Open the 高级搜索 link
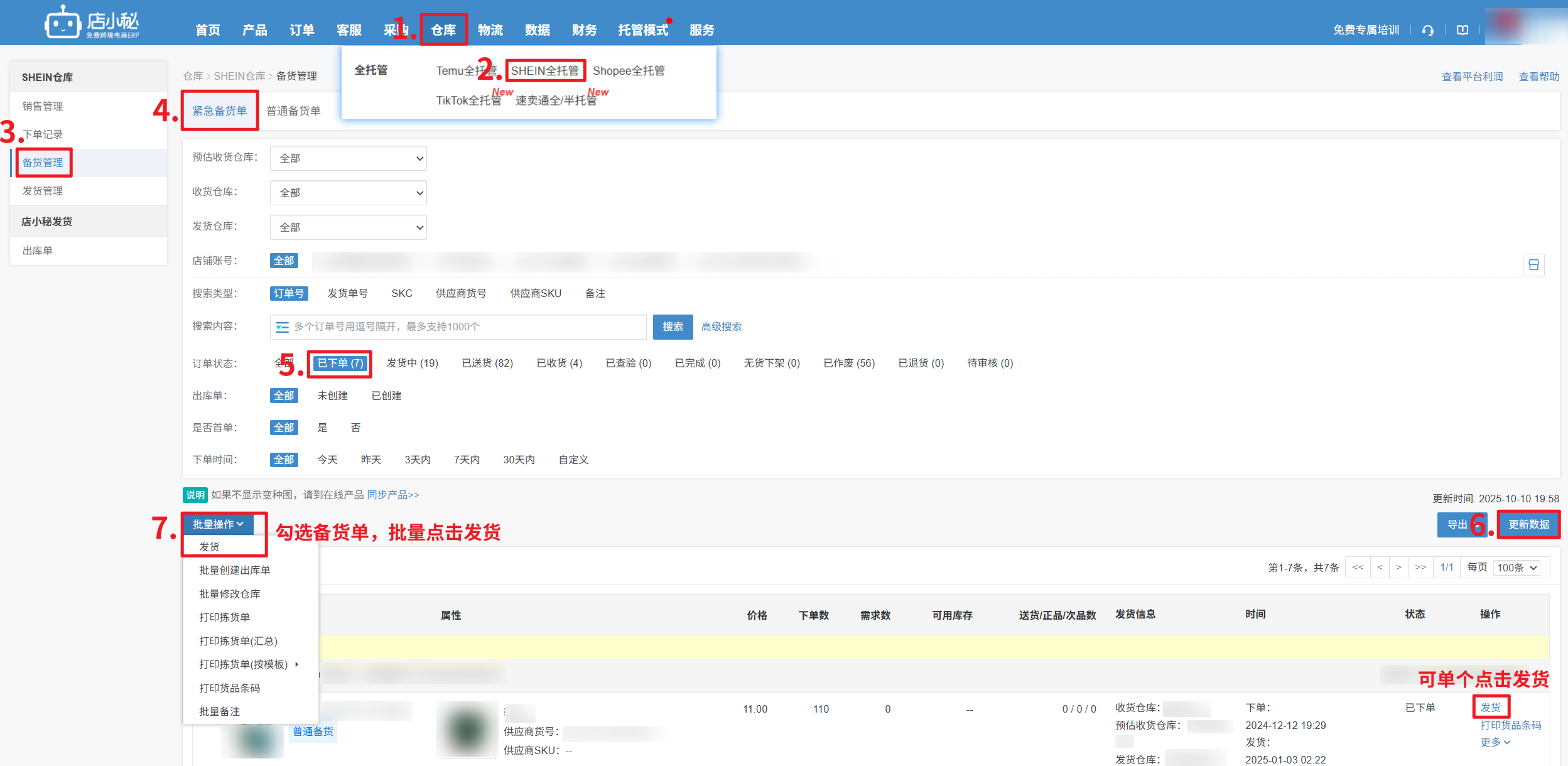The image size is (1568, 766). [721, 326]
